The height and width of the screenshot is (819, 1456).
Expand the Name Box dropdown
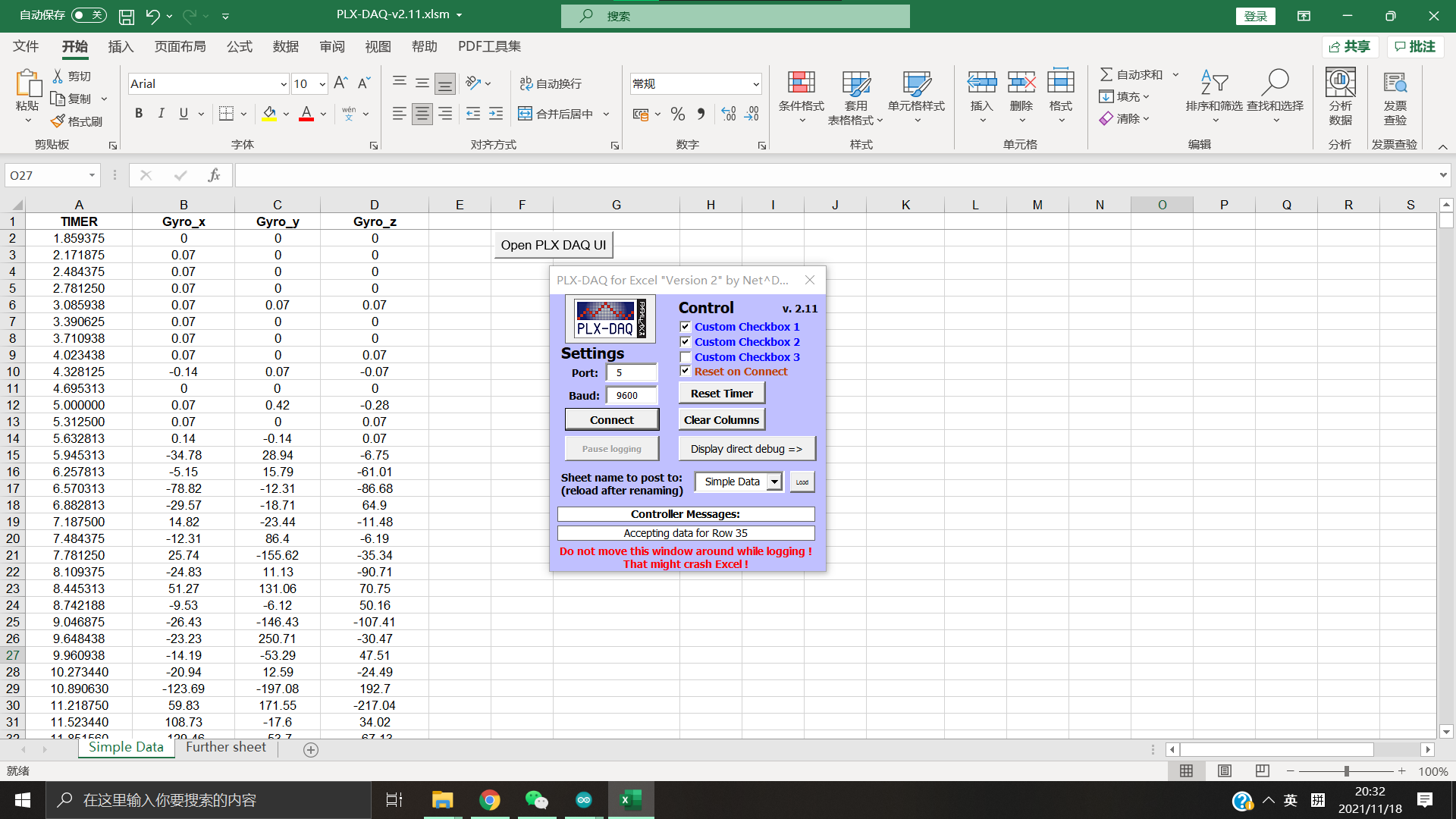coord(92,175)
